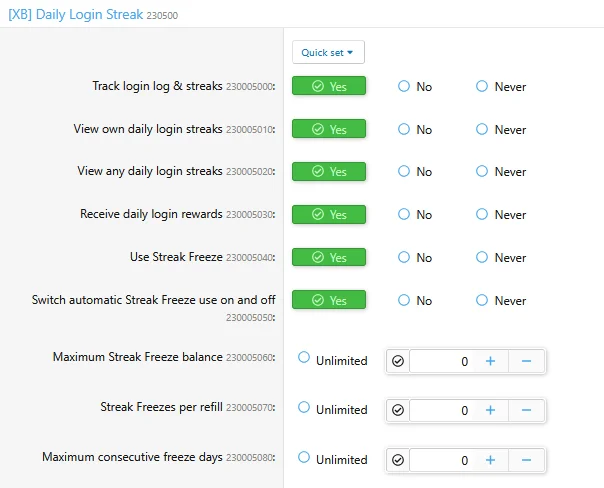Choose Unlimited for Maximum Streak Freeze balance
Viewport: 604px width, 488px height.
(333, 360)
